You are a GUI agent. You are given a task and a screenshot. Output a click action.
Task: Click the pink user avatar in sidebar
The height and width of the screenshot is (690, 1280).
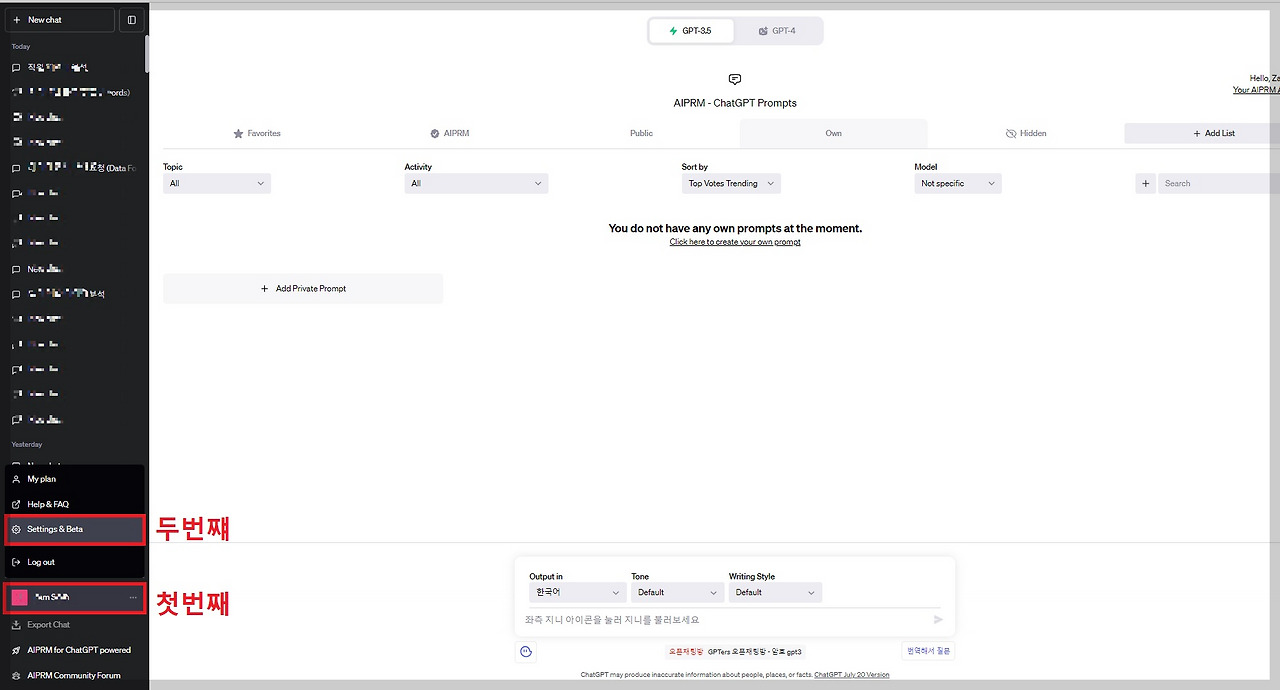point(19,598)
